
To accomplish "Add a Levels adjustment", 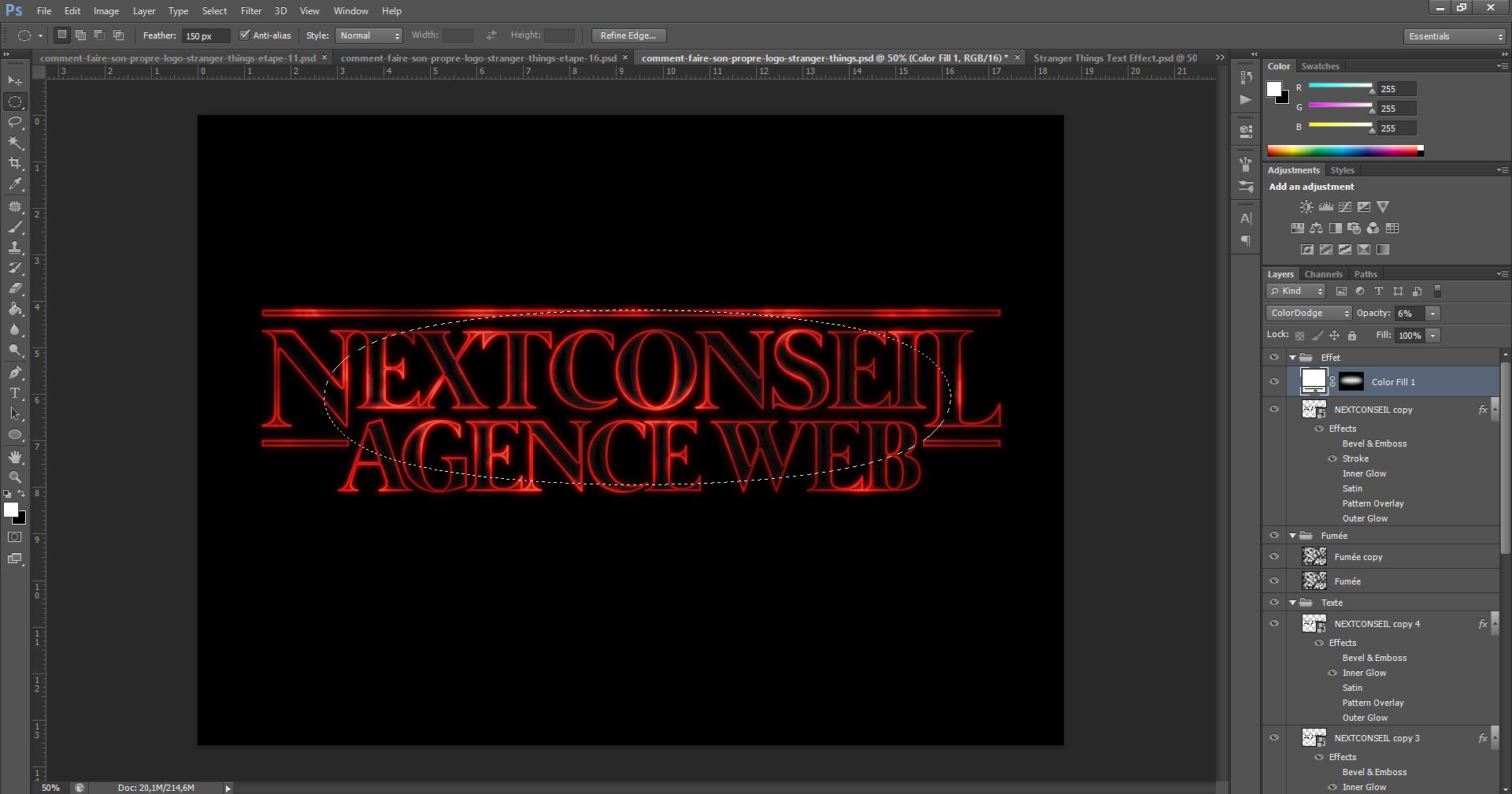I will (1326, 207).
